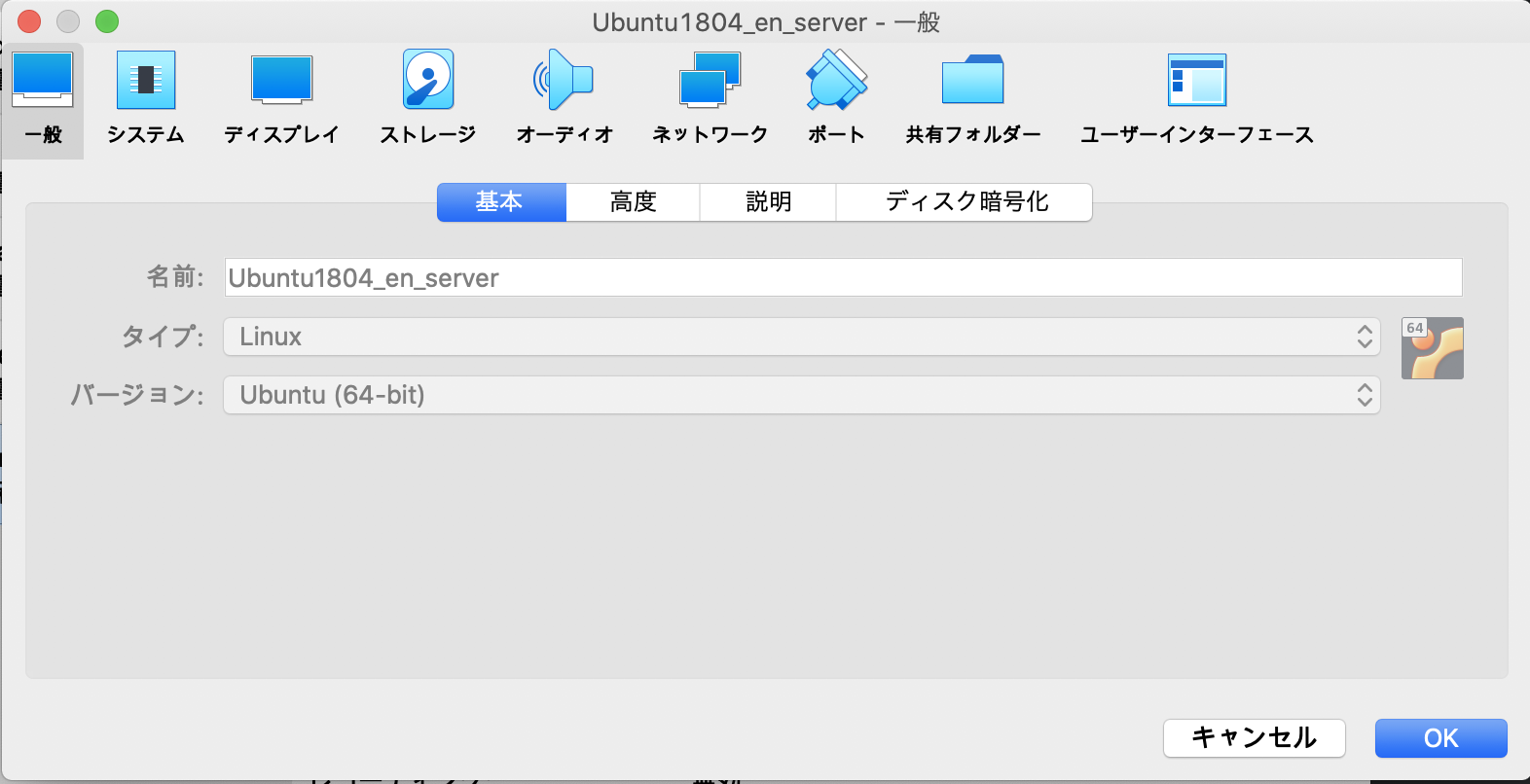Confirm settings with the OK button
The height and width of the screenshot is (784, 1530).
(1441, 738)
